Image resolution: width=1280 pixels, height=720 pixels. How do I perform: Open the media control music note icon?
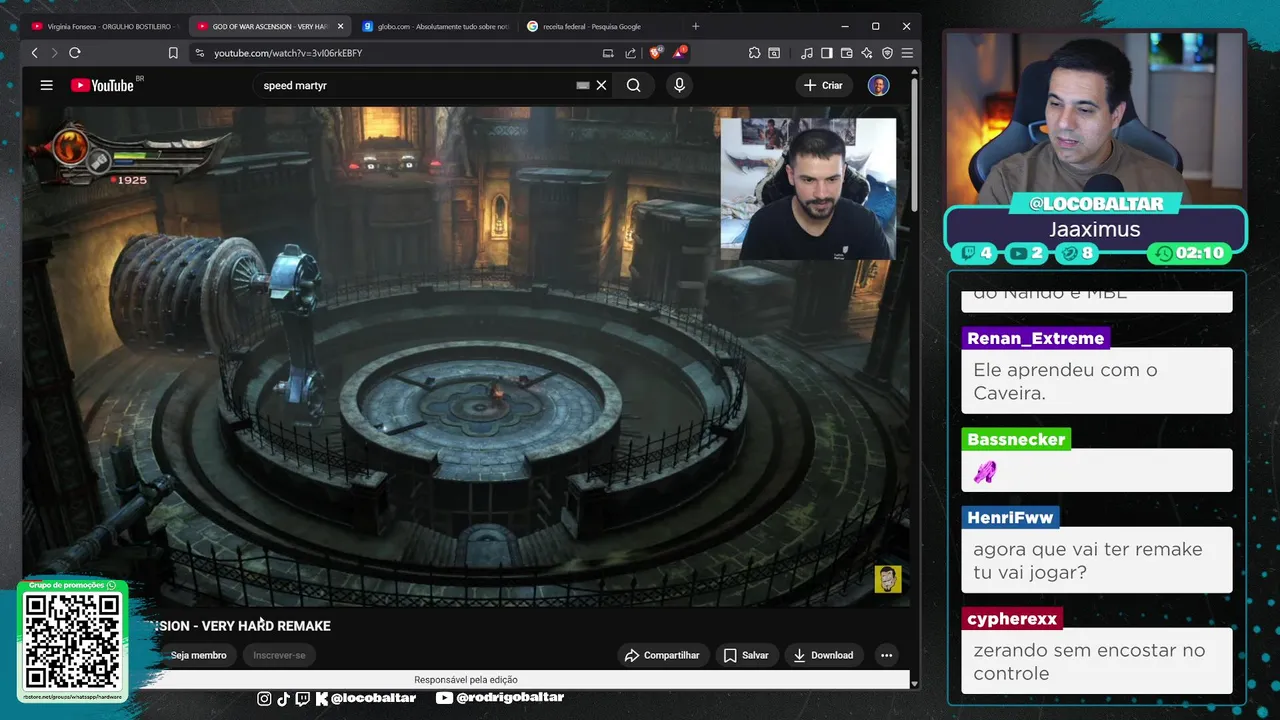tap(807, 53)
